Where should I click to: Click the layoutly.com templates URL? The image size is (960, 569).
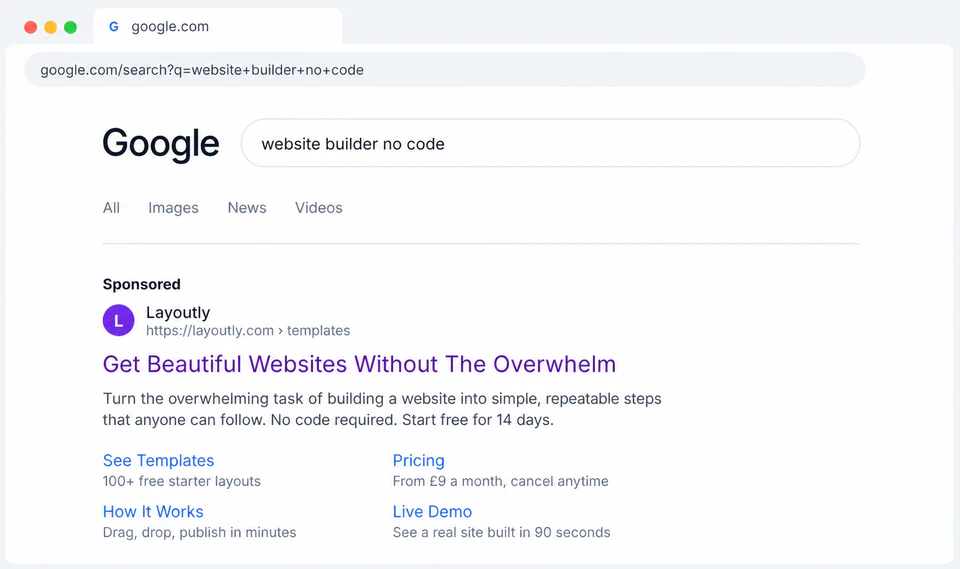[248, 331]
